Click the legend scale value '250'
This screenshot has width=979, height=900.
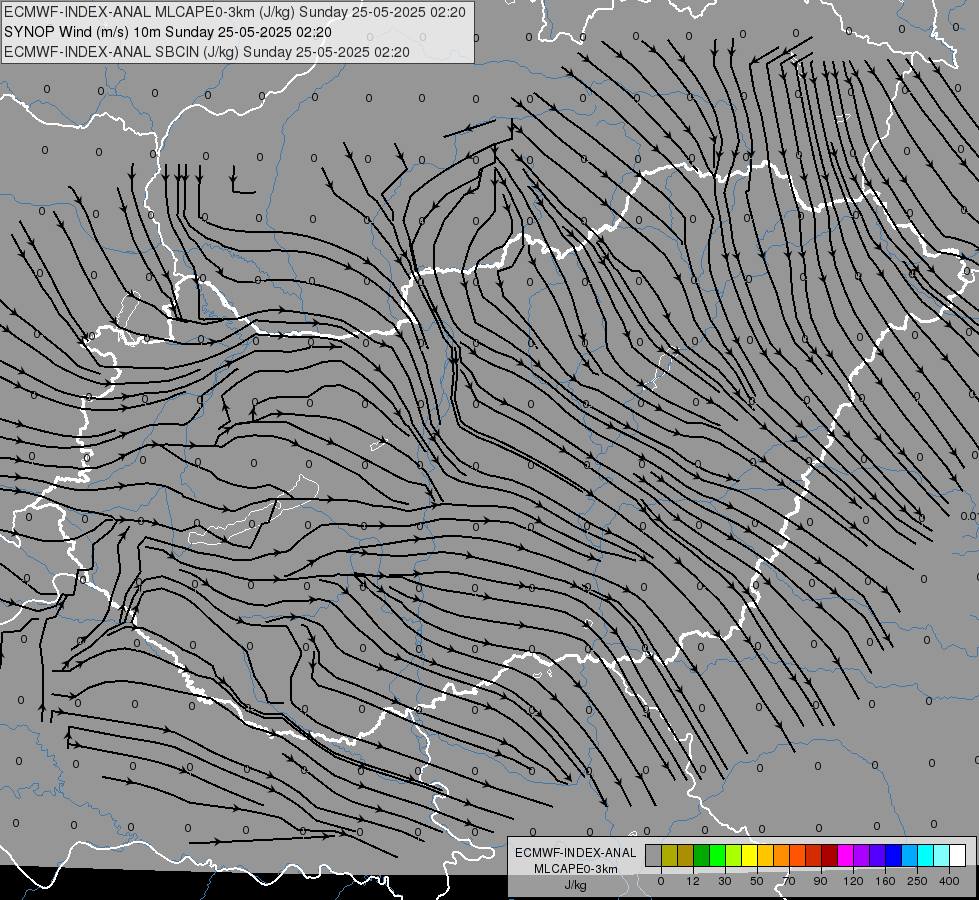(917, 881)
